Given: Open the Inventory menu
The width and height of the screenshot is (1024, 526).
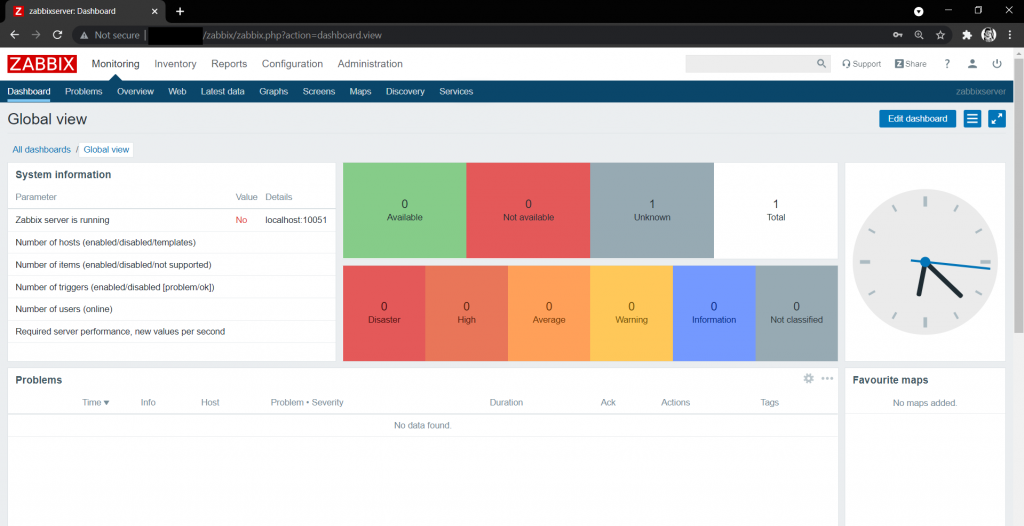Looking at the screenshot, I should [x=175, y=64].
